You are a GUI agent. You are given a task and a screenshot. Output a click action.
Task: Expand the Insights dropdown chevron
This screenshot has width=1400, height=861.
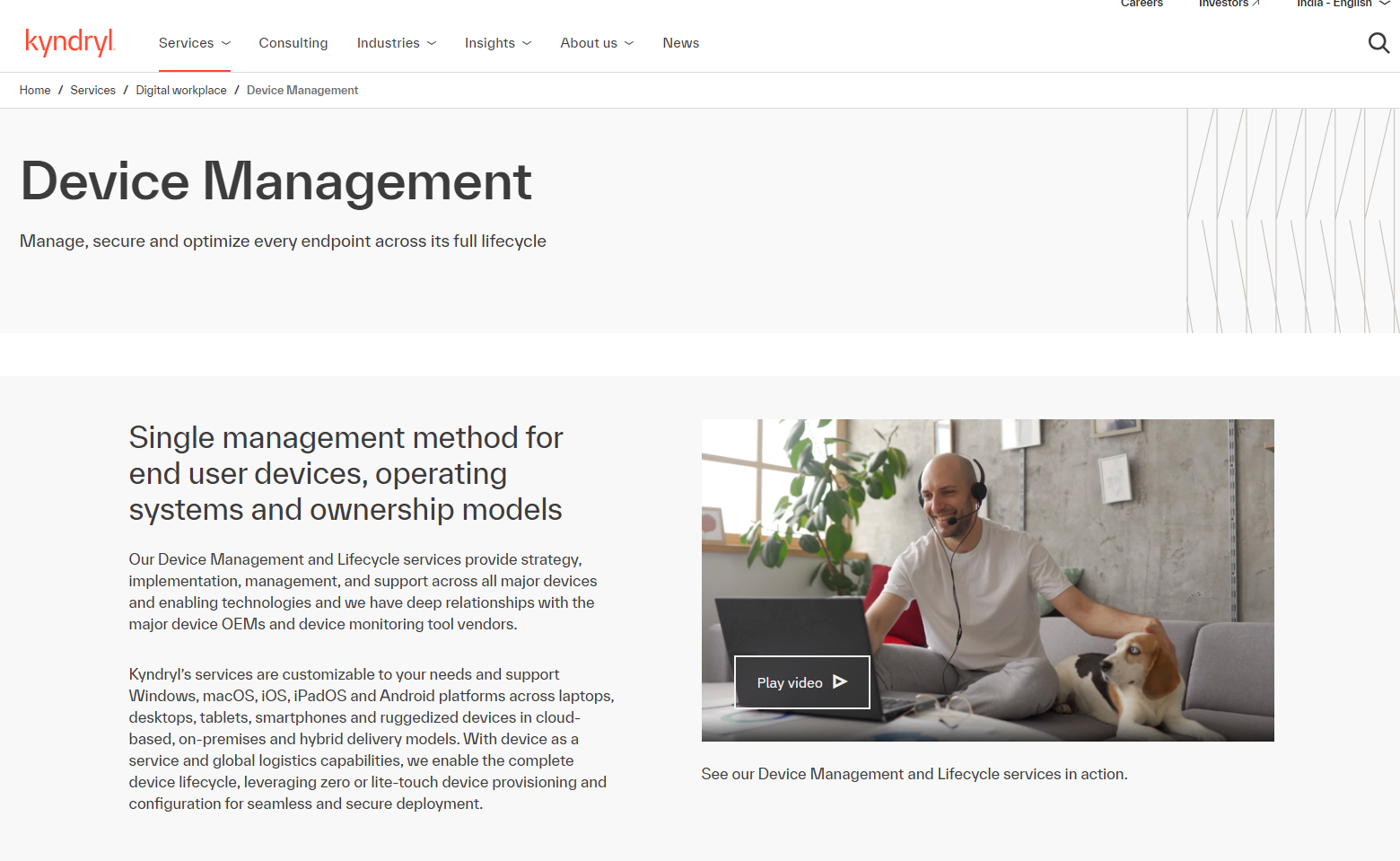tap(527, 43)
